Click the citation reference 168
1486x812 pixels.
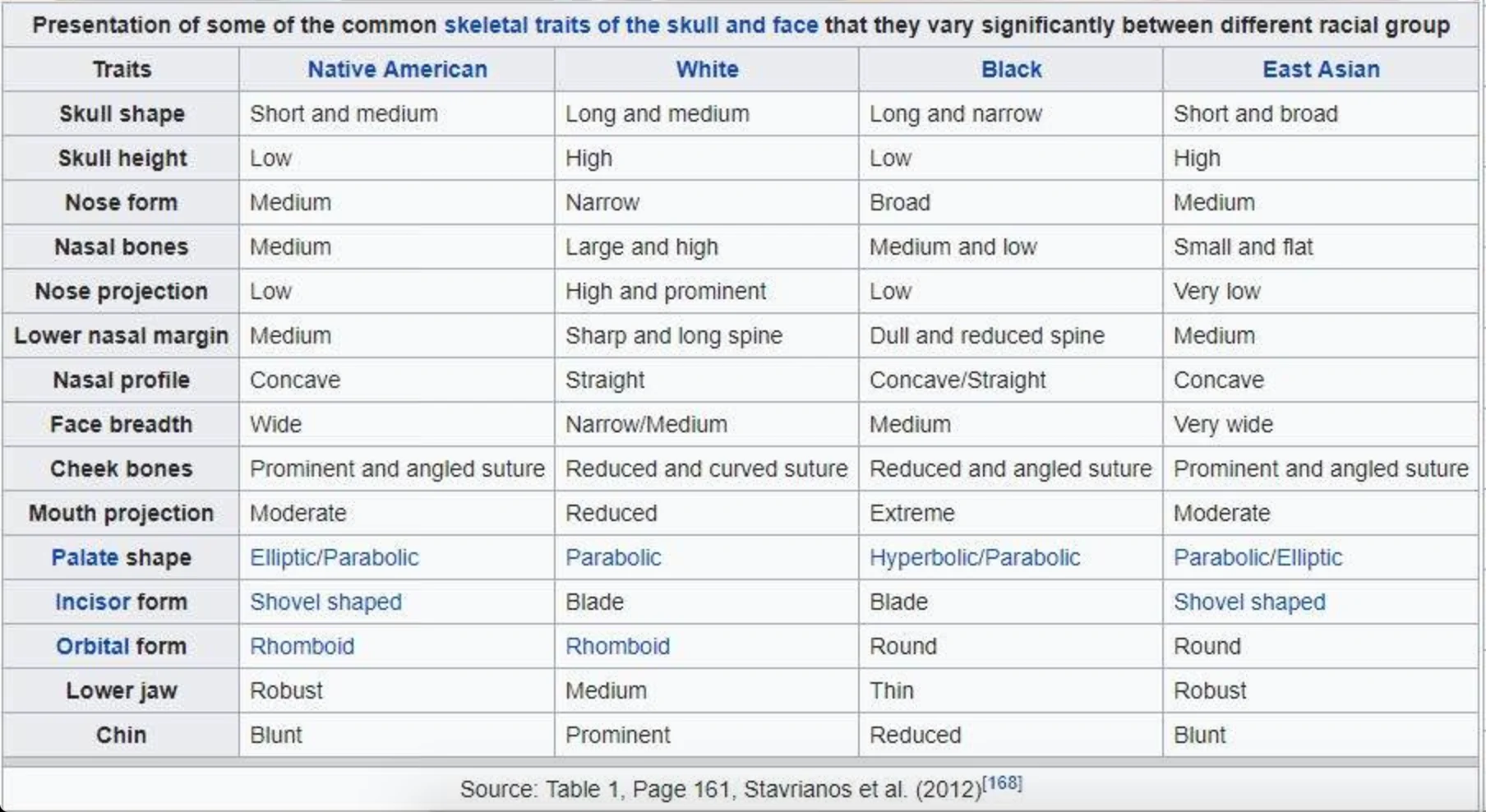[1002, 783]
